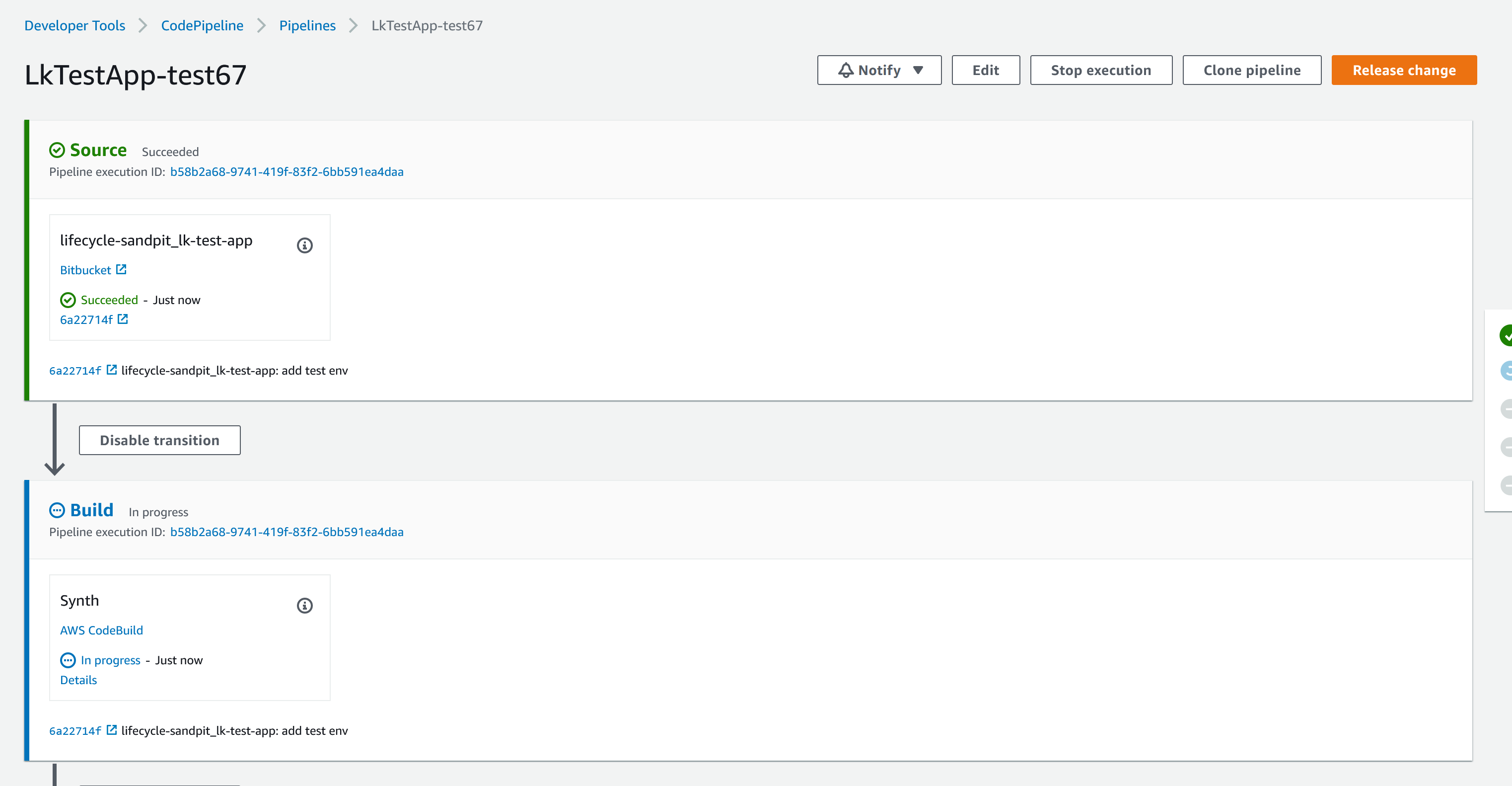Click the green Source stage success icon
Screen dimensions: 1512x786
pyautogui.click(x=57, y=151)
